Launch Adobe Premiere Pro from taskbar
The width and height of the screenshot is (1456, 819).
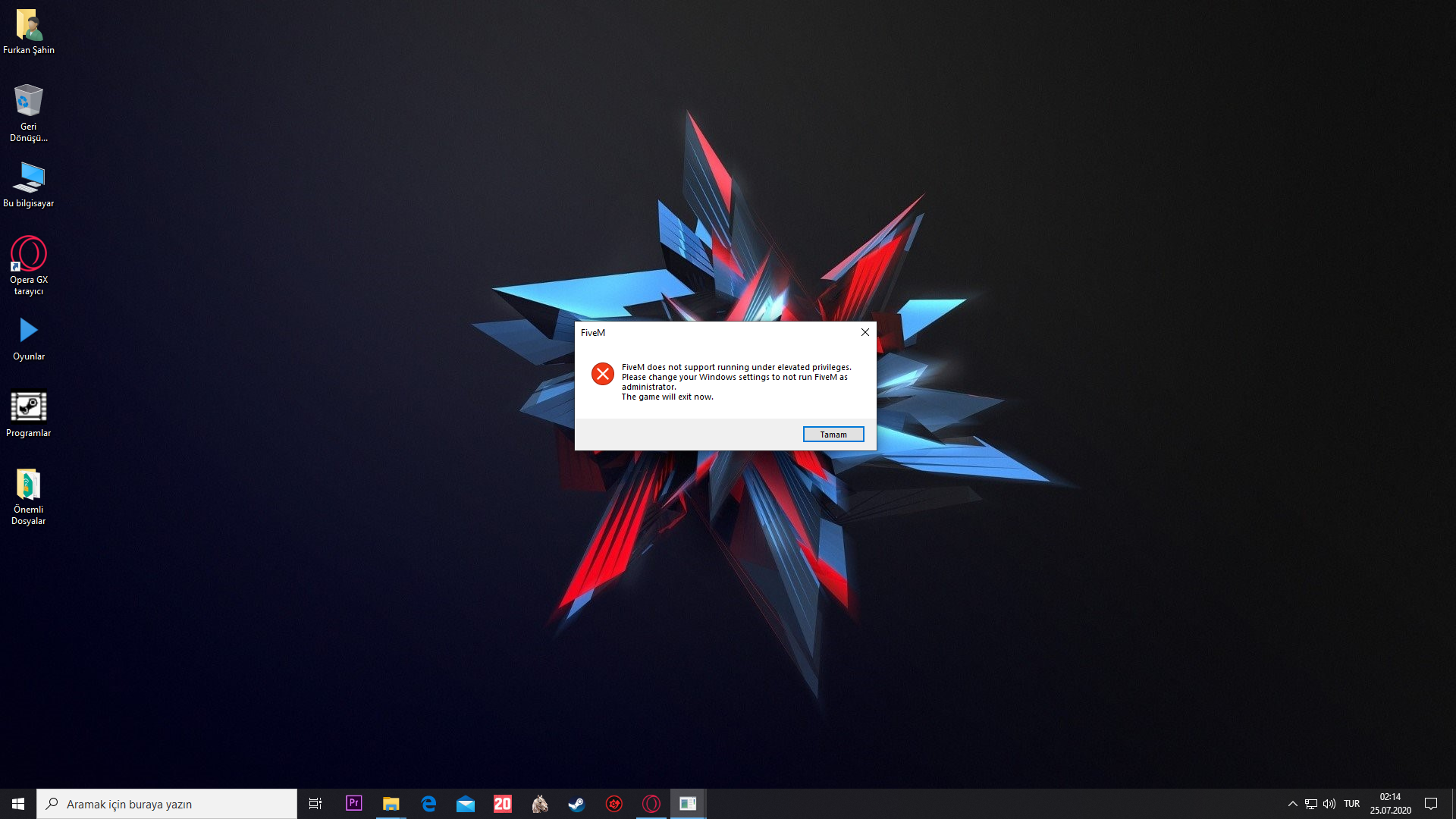(353, 804)
